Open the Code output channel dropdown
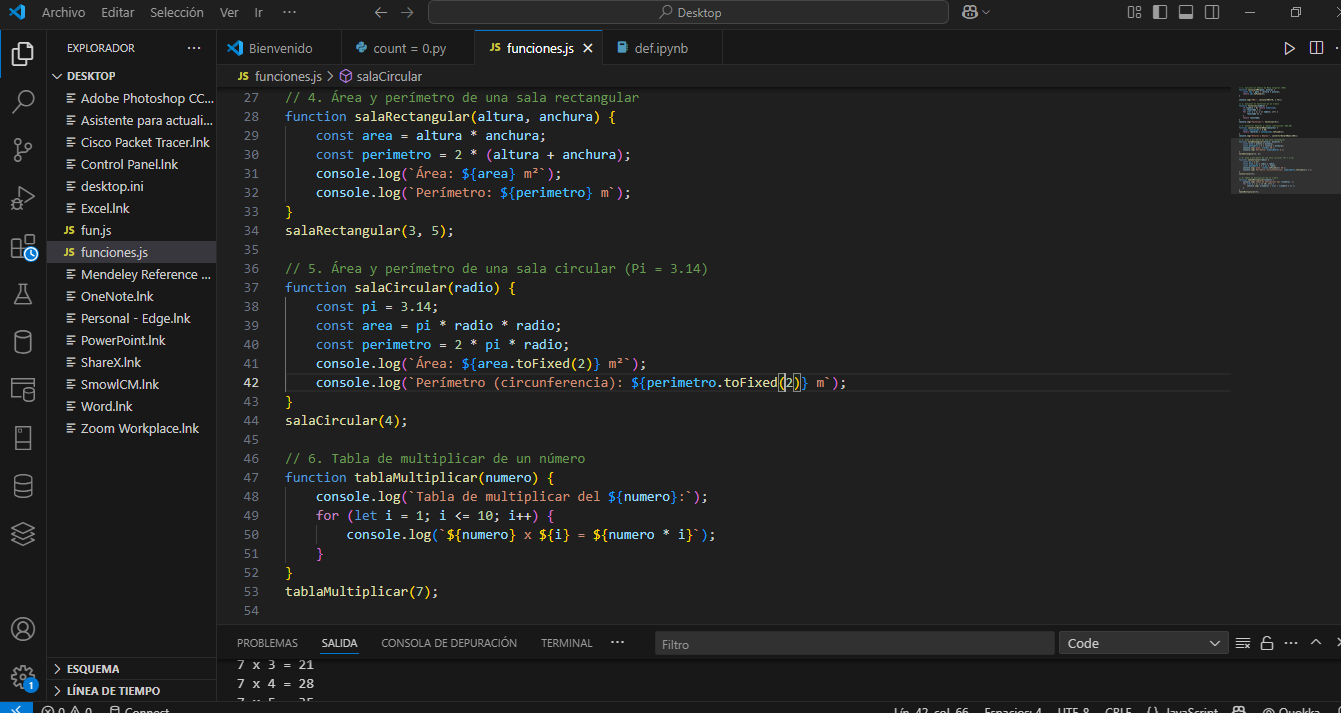The image size is (1341, 713). (x=1143, y=643)
